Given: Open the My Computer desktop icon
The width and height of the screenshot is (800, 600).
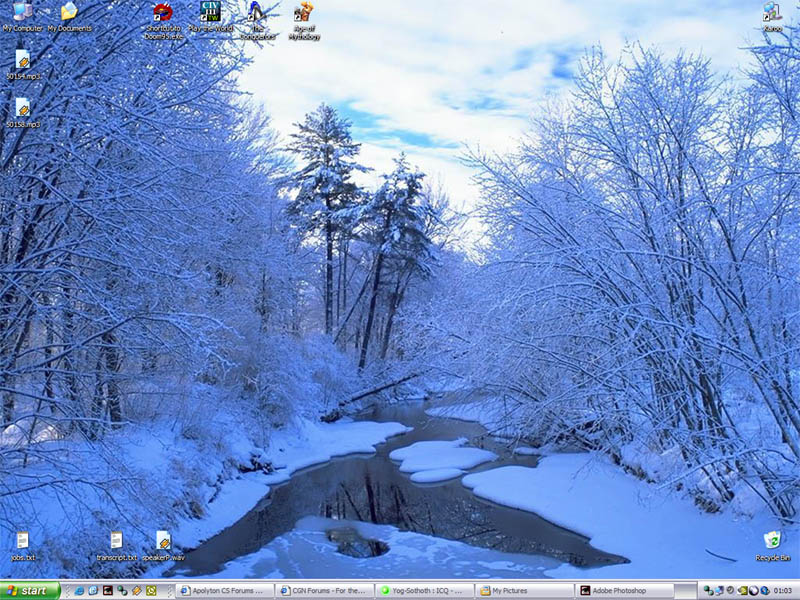Looking at the screenshot, I should 21,13.
